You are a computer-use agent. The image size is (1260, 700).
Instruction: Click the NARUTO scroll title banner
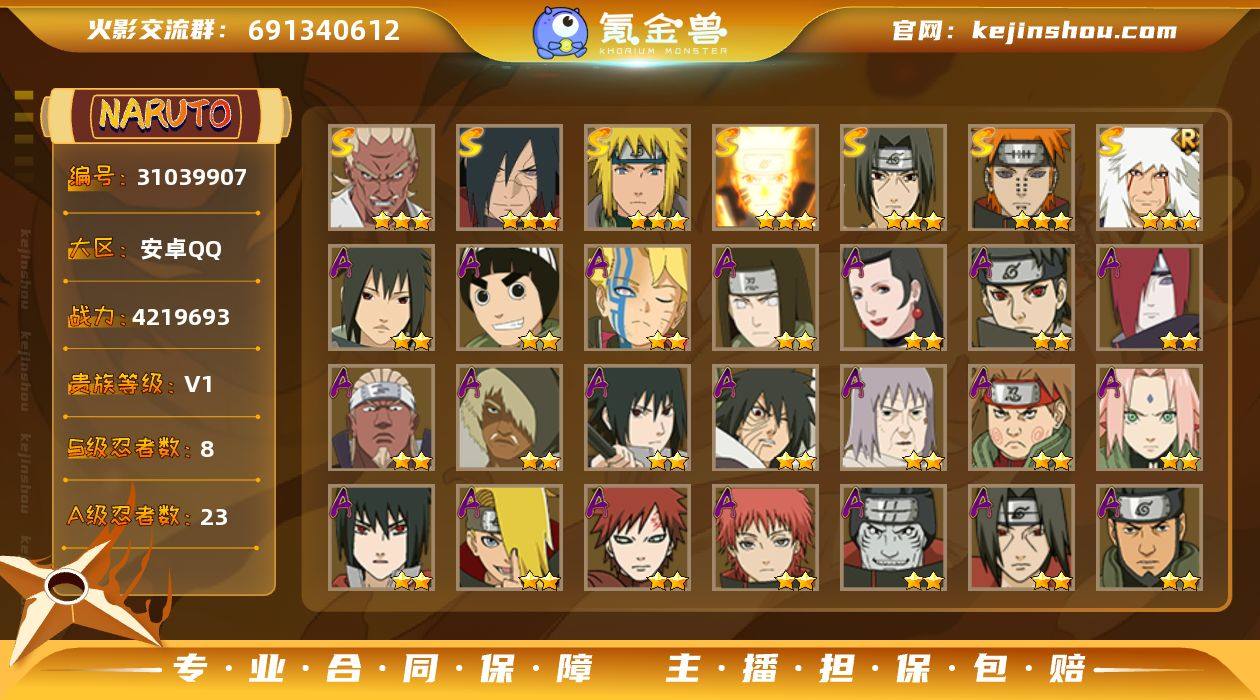coord(166,115)
